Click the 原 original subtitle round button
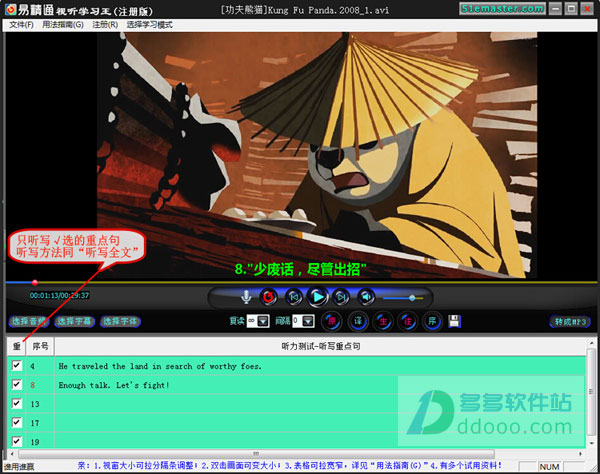Screen dimensions: 600x474 [331, 321]
